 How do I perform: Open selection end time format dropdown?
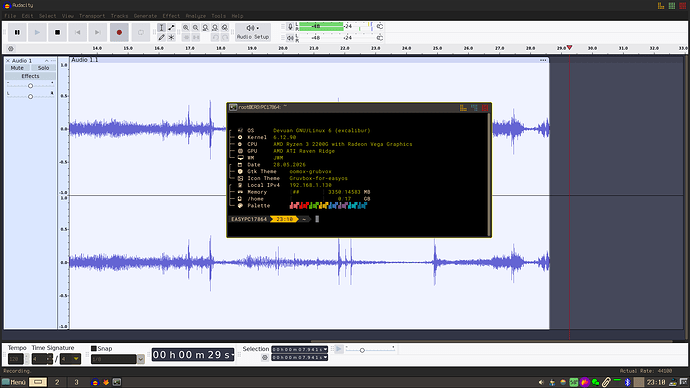(x=326, y=357)
